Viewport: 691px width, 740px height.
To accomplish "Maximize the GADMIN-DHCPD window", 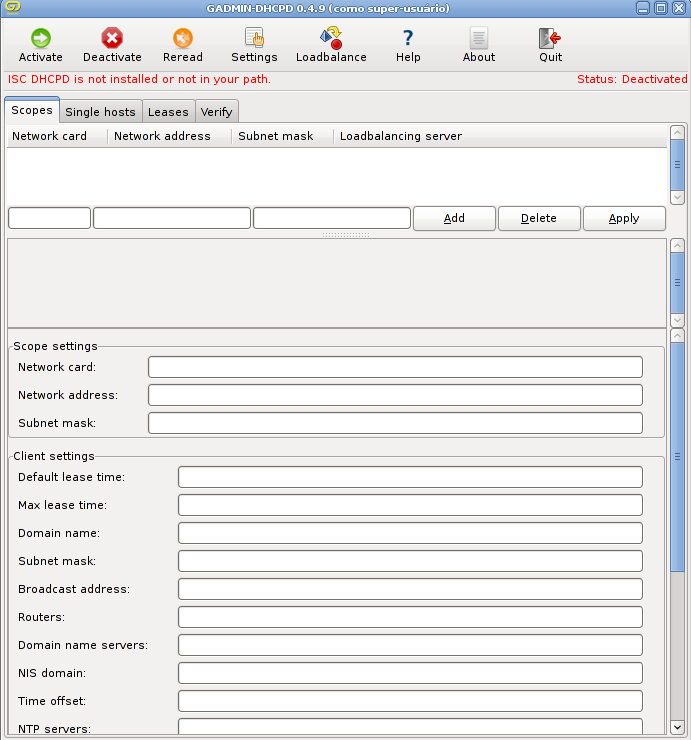I will (661, 8).
